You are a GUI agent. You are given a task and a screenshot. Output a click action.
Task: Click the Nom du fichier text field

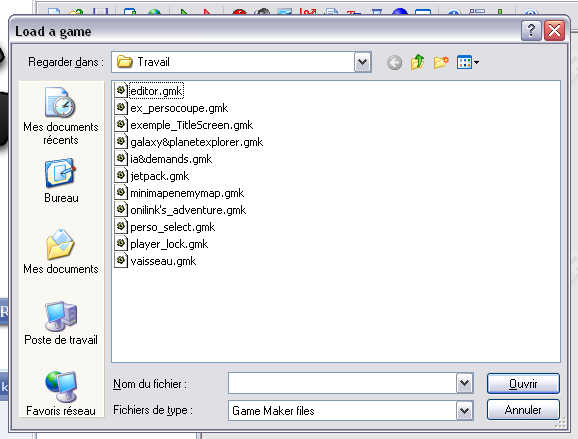[342, 383]
